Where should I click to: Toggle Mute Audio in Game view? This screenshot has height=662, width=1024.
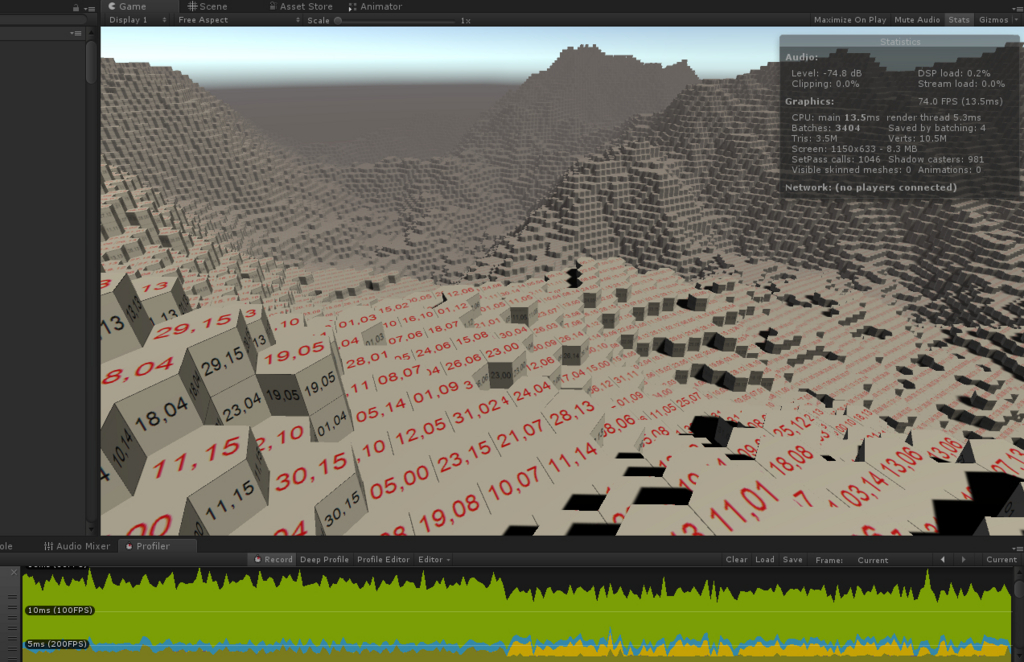pyautogui.click(x=917, y=20)
